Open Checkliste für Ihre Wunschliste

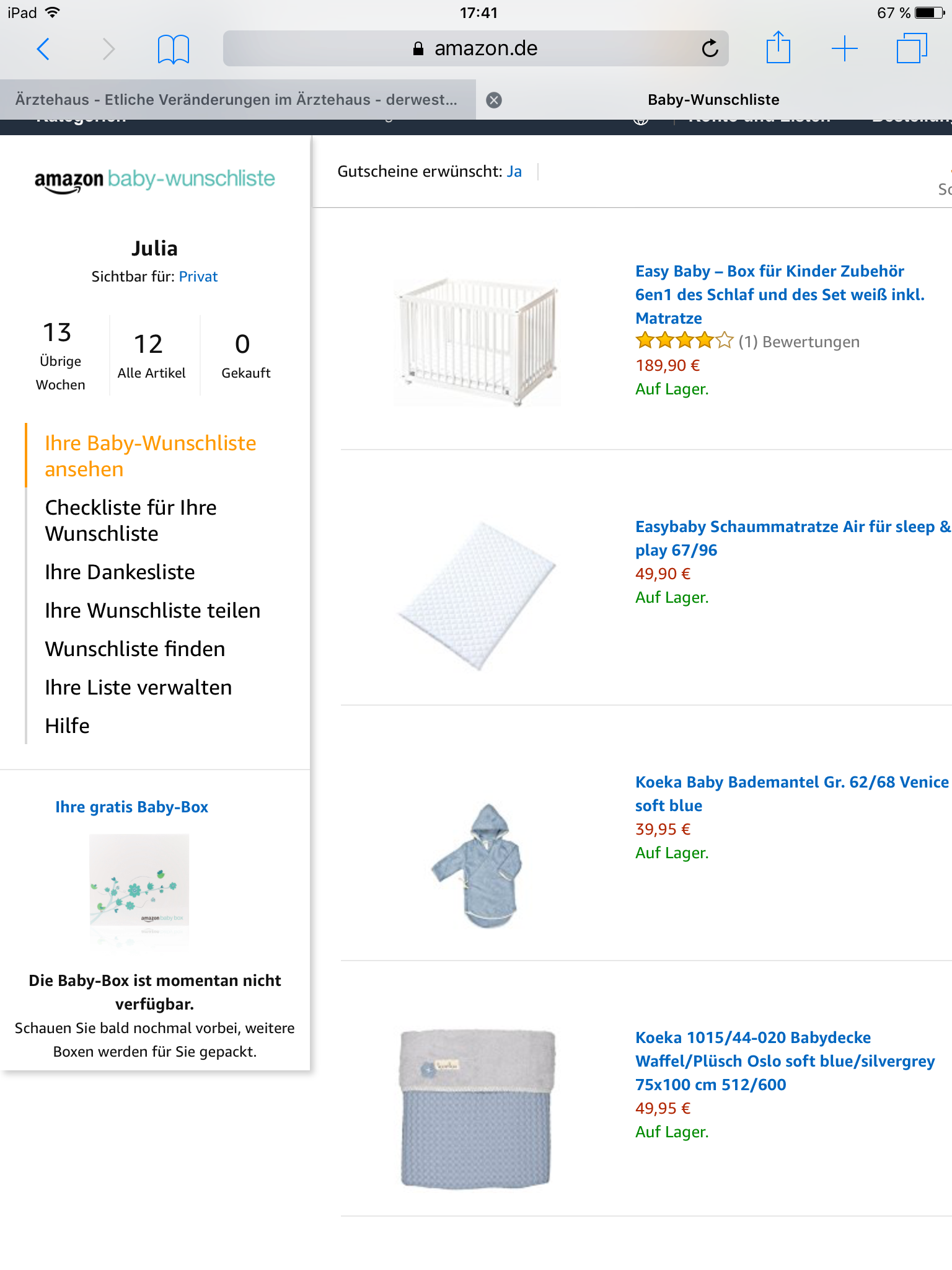pos(131,520)
